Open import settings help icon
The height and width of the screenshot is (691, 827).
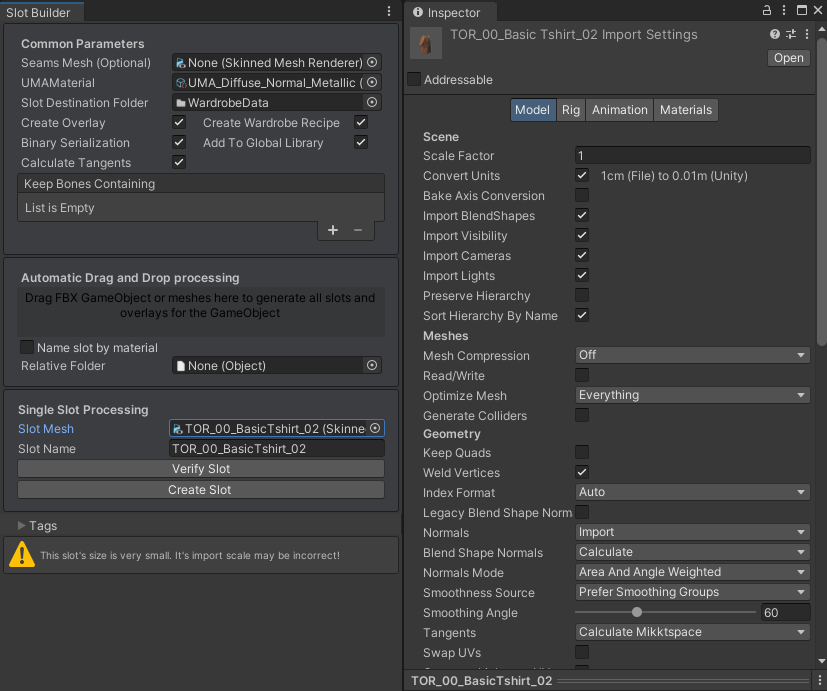(x=775, y=34)
